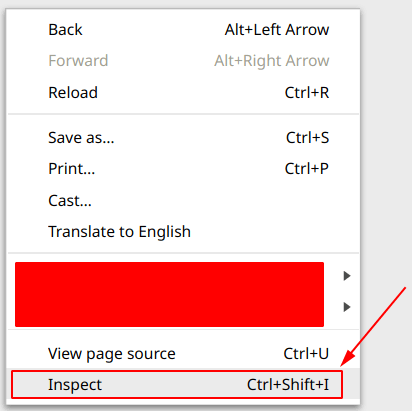Click the red annotation arrow pointing at Inspect
412x411 pixels.
pos(373,327)
